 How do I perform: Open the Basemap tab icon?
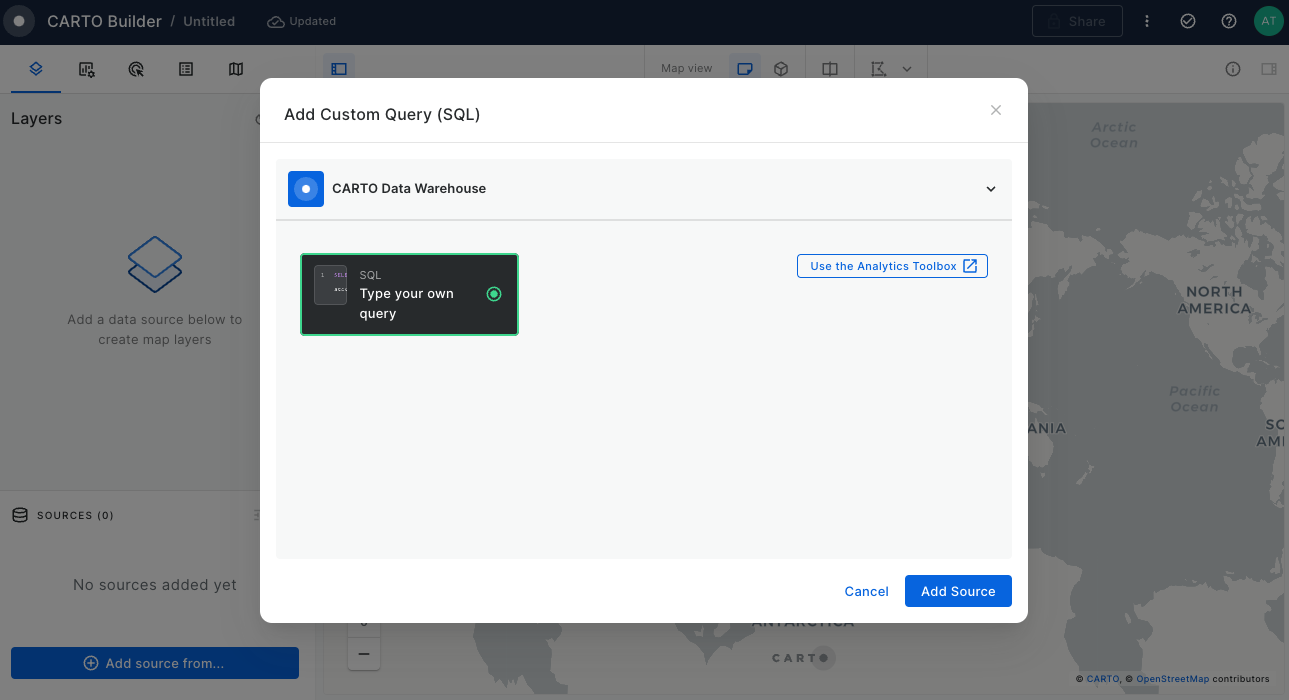tap(236, 69)
